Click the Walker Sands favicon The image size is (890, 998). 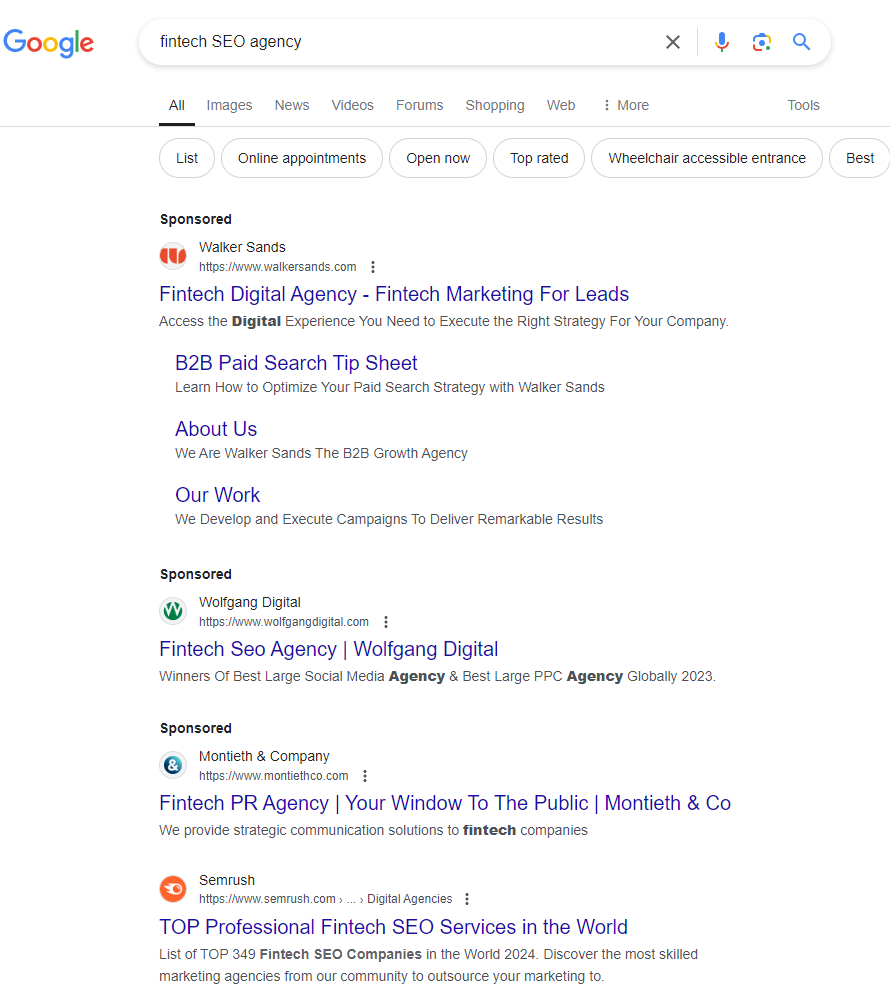click(173, 256)
